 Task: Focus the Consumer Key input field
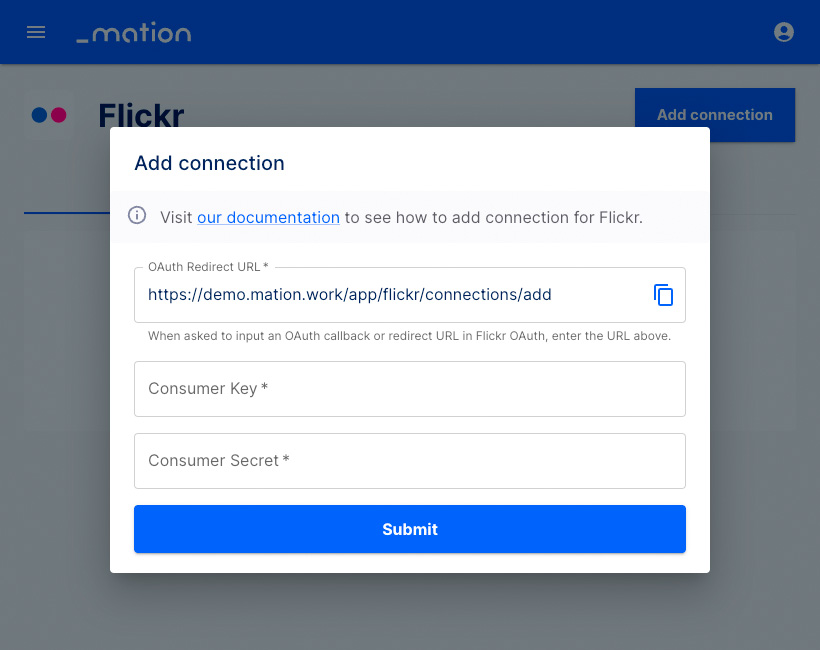pos(409,389)
